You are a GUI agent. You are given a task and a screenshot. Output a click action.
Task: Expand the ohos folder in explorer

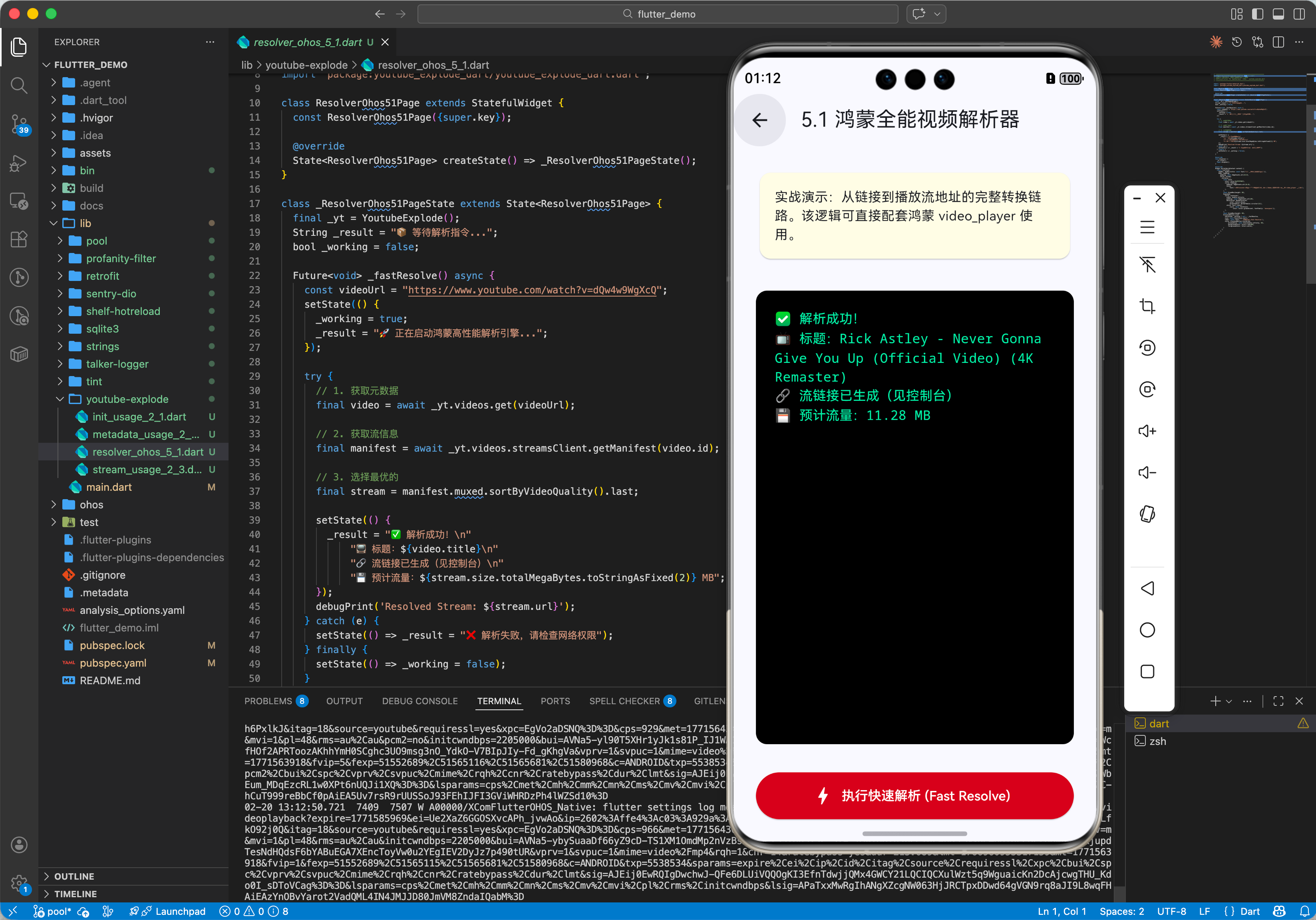(x=91, y=504)
